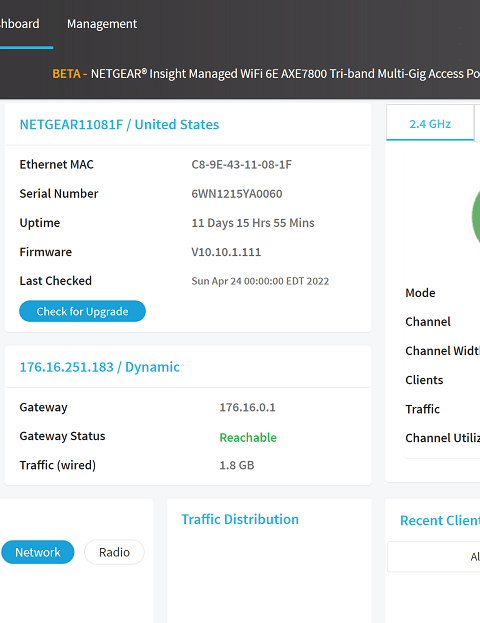The image size is (480, 623).
Task: Select the 2.4 GHz radio tab
Action: [x=430, y=124]
